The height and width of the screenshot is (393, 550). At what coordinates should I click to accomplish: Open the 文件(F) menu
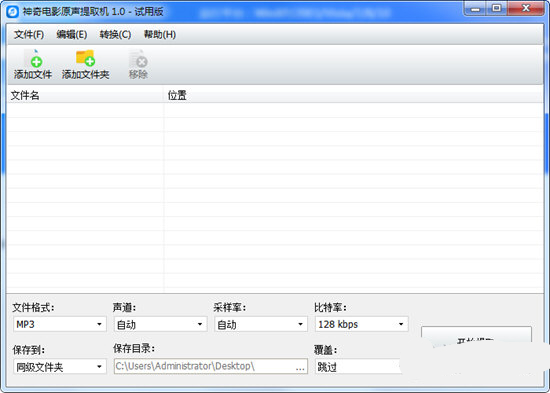(29, 34)
